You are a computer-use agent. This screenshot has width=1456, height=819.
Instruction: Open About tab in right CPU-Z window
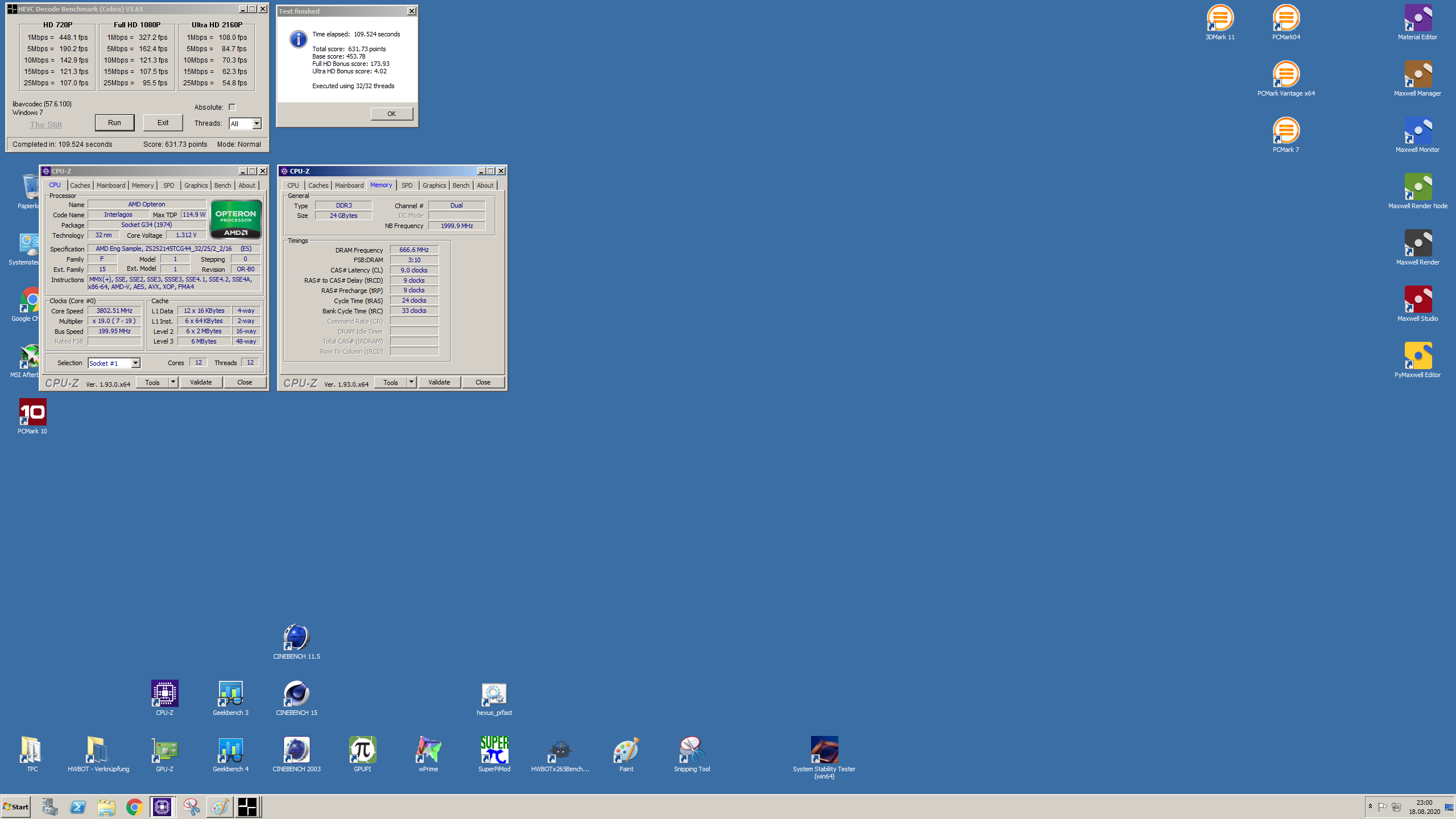(485, 185)
